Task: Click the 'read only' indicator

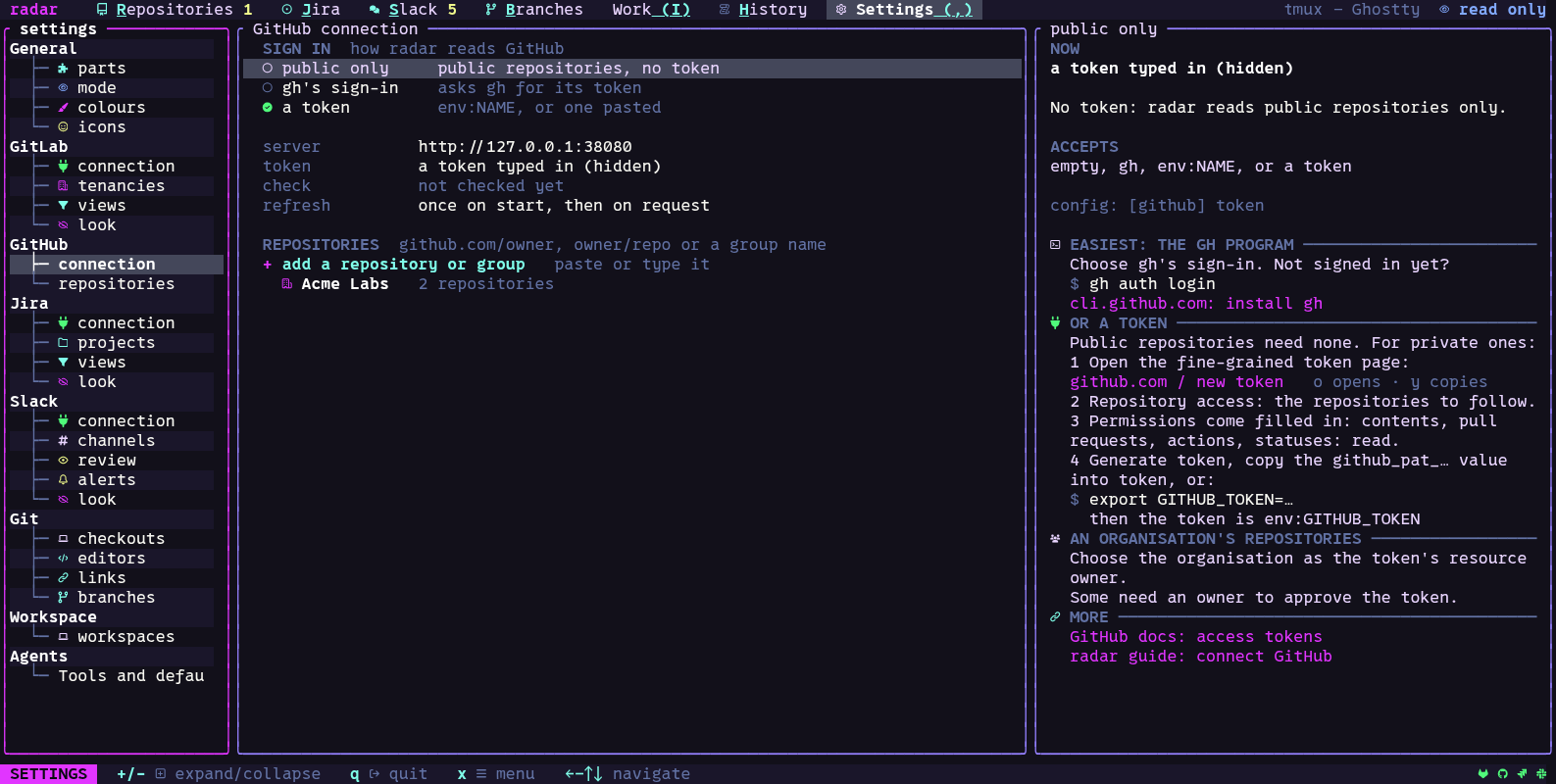Action: coord(1492,10)
